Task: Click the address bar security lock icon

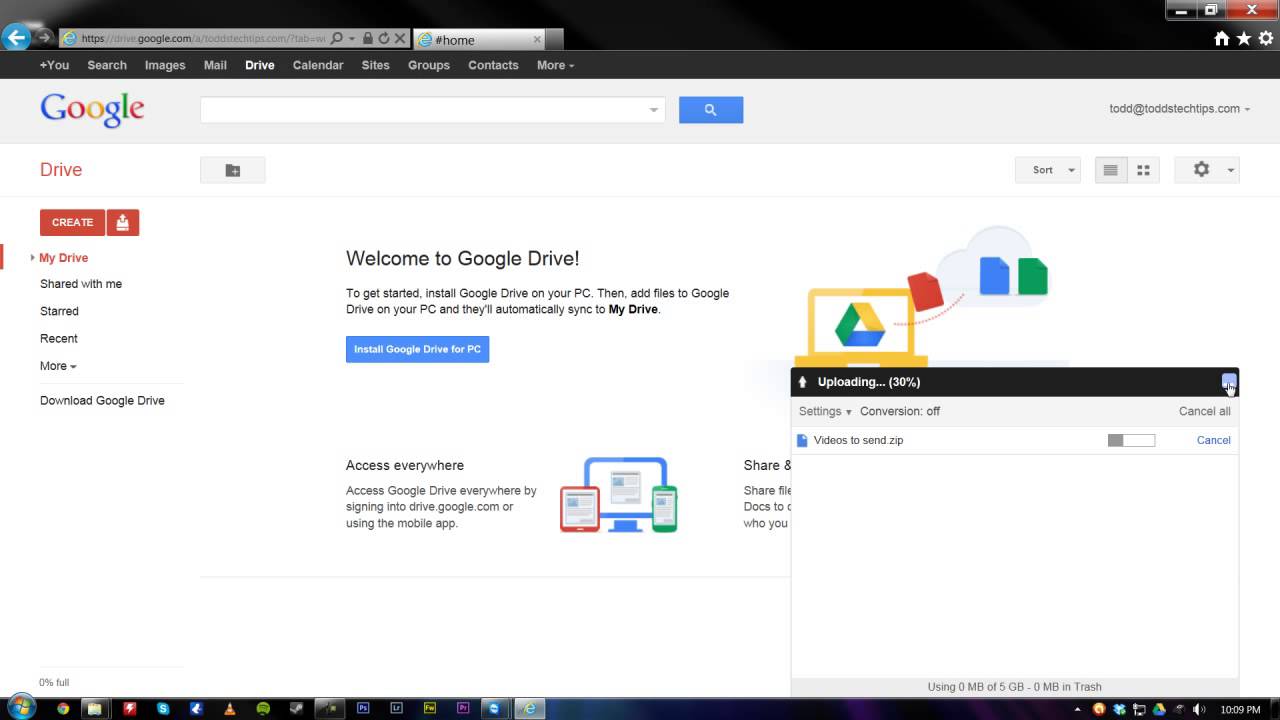Action: click(368, 39)
